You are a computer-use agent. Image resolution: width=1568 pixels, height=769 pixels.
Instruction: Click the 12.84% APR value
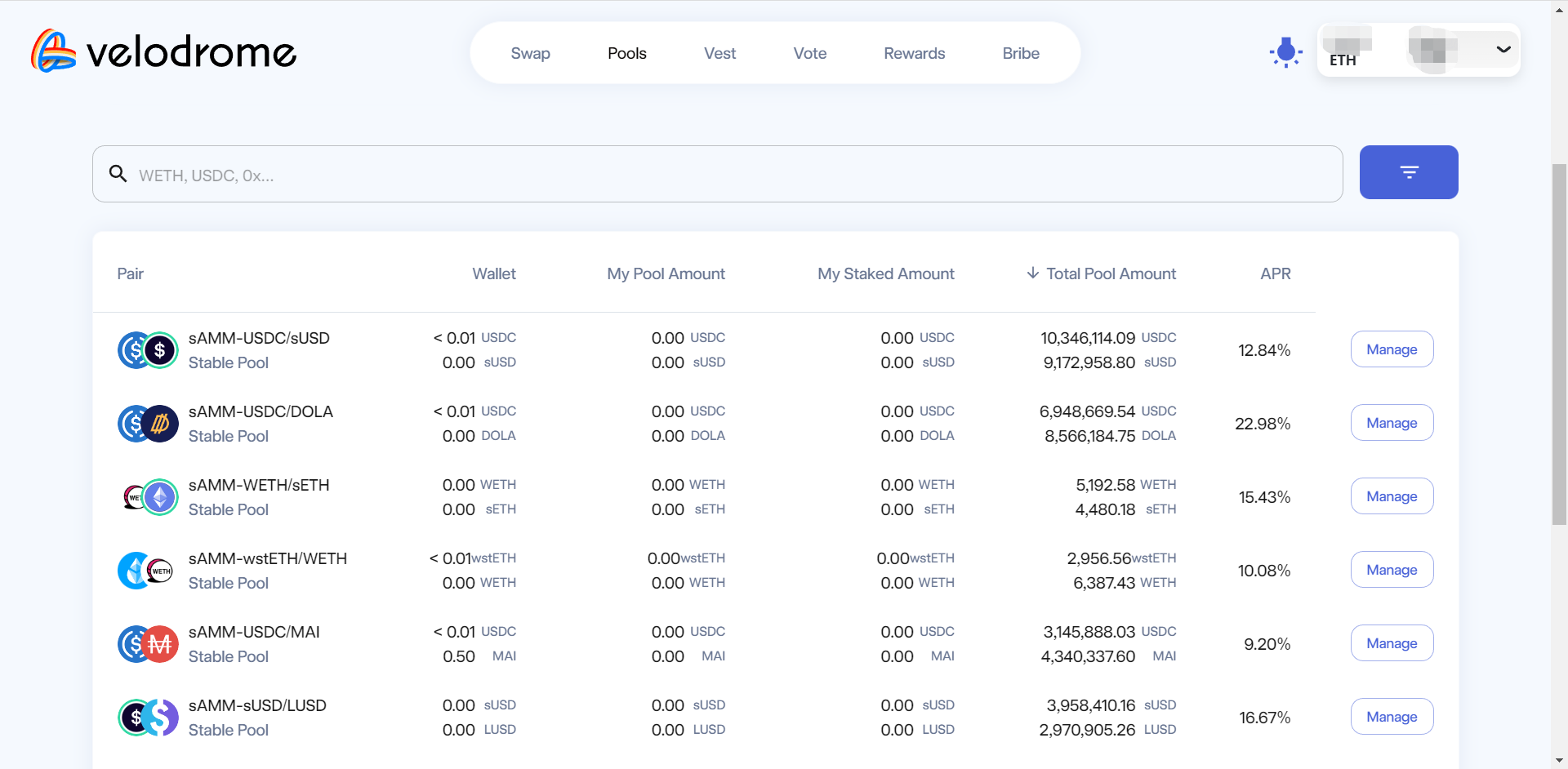[1264, 350]
